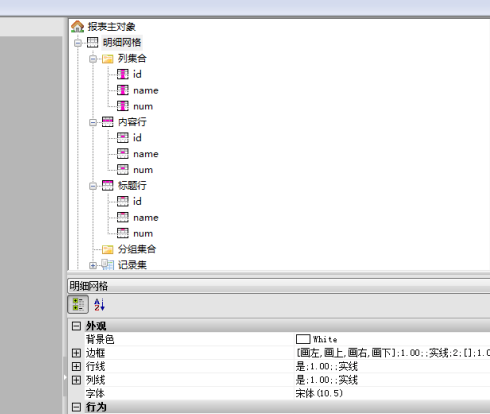Expand the 记录集 node
Image resolution: width=490 pixels, height=414 pixels.
93,265
